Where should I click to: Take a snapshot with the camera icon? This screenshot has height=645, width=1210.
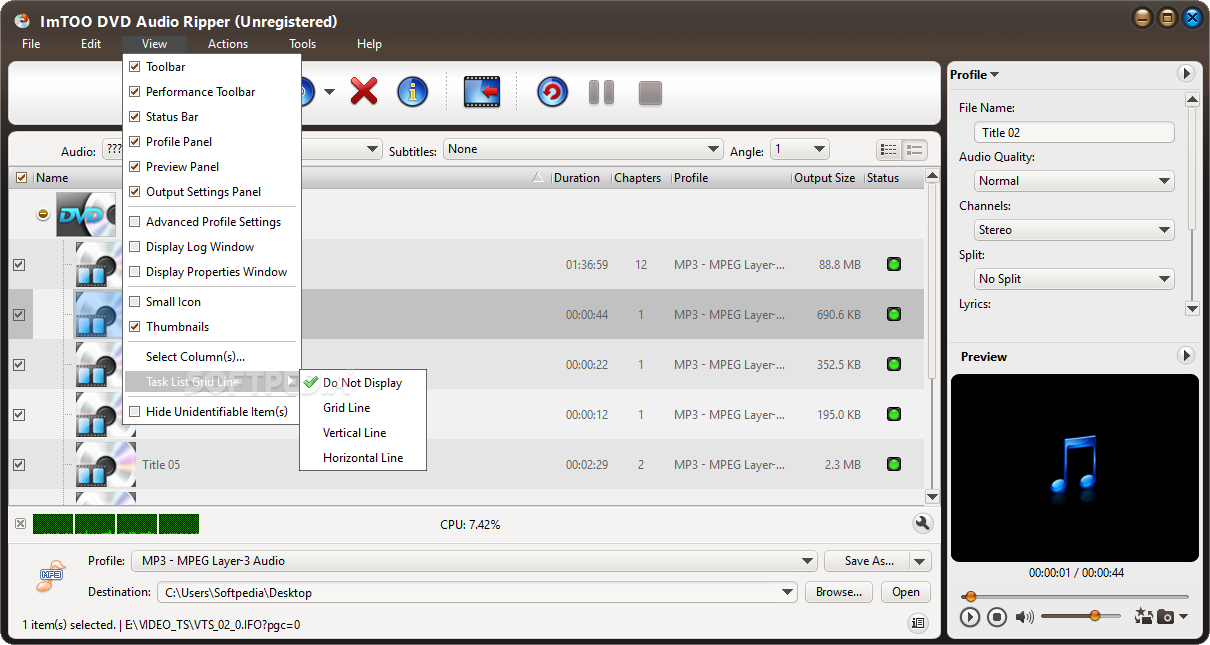(1165, 617)
